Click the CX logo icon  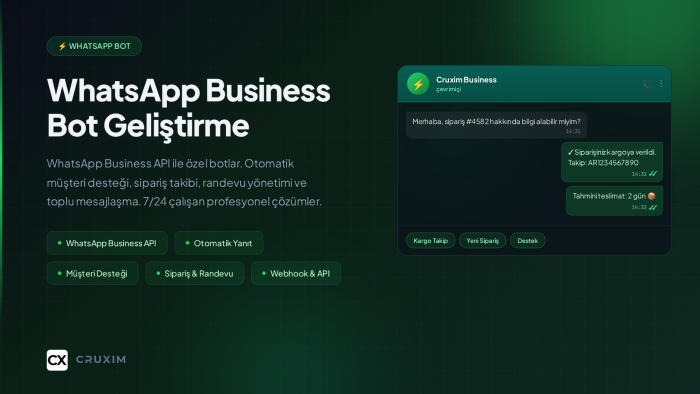pos(57,360)
